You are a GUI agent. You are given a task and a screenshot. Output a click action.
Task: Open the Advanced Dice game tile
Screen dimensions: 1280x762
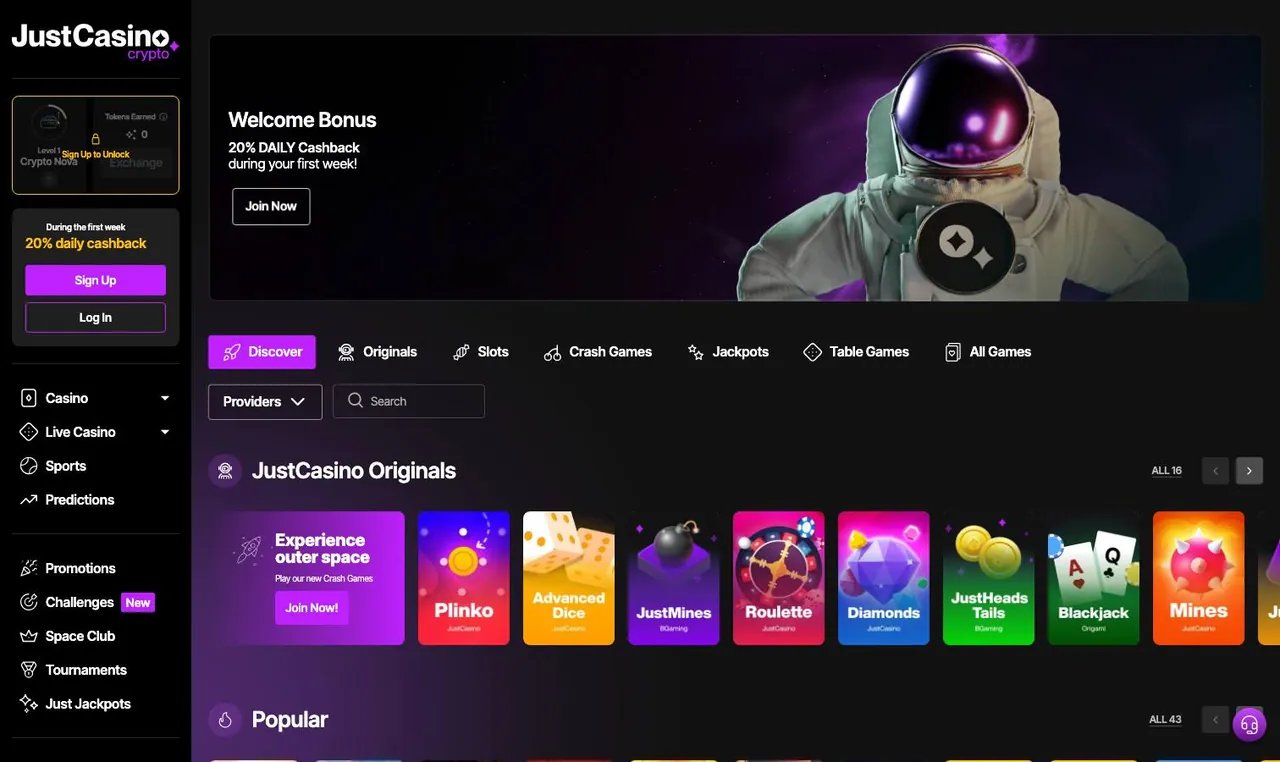569,578
